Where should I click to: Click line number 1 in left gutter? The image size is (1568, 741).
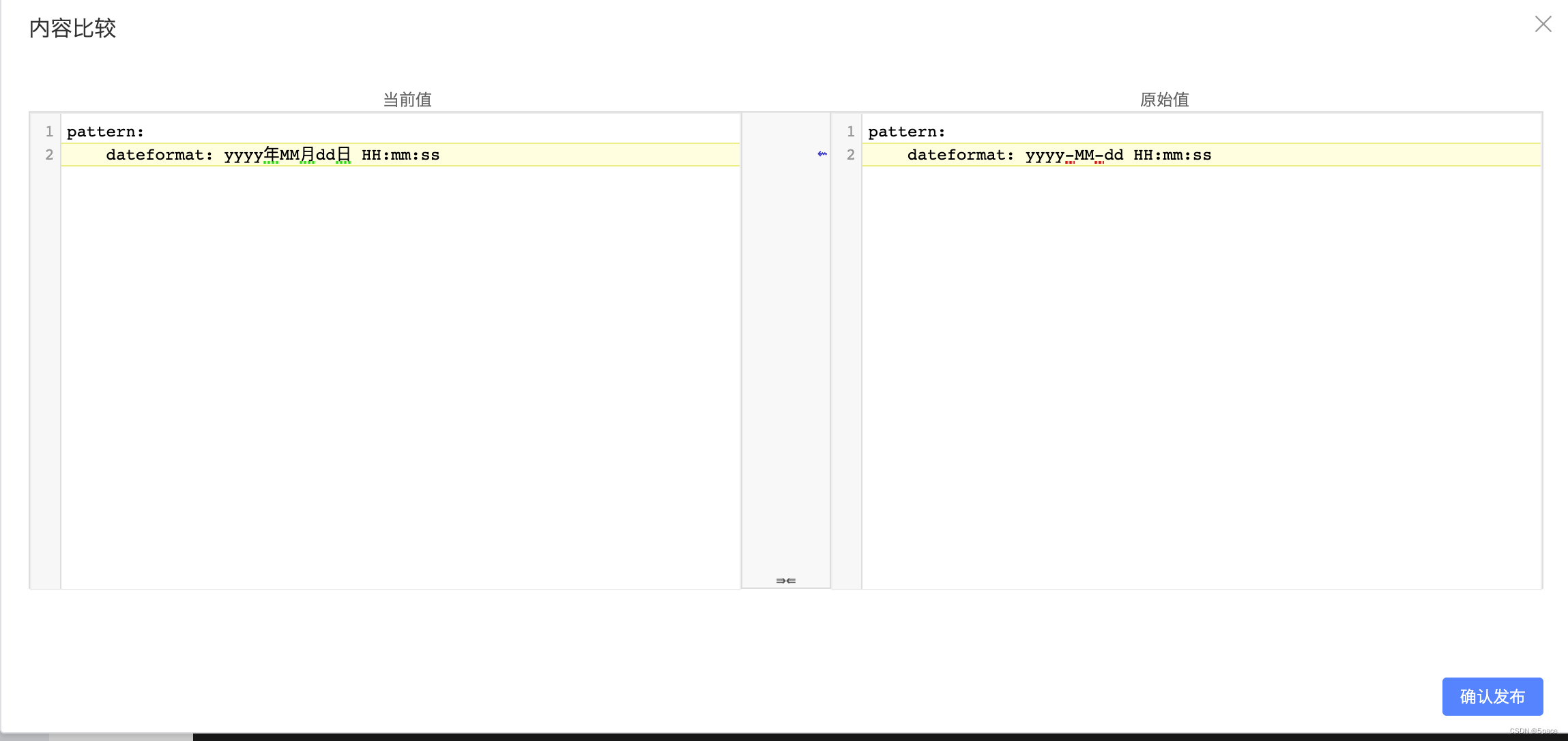[49, 132]
